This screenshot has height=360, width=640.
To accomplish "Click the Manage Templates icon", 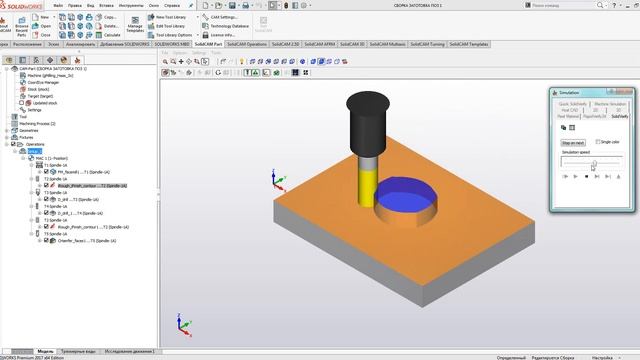I will click(x=135, y=21).
